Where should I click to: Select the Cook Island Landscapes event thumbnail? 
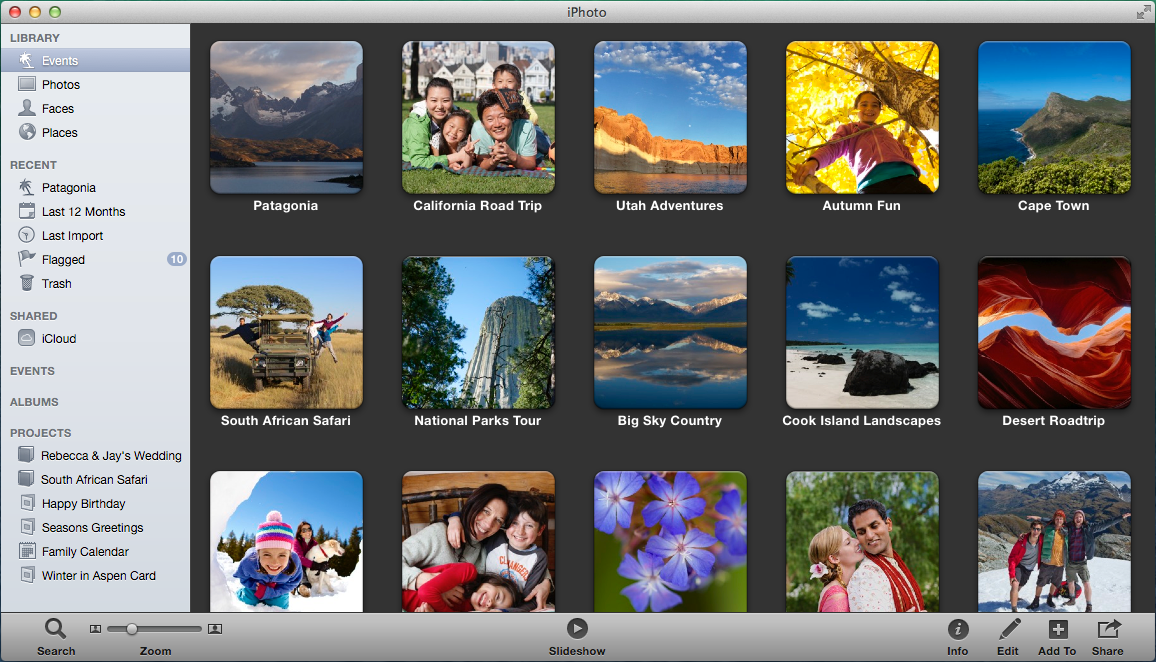coord(863,332)
